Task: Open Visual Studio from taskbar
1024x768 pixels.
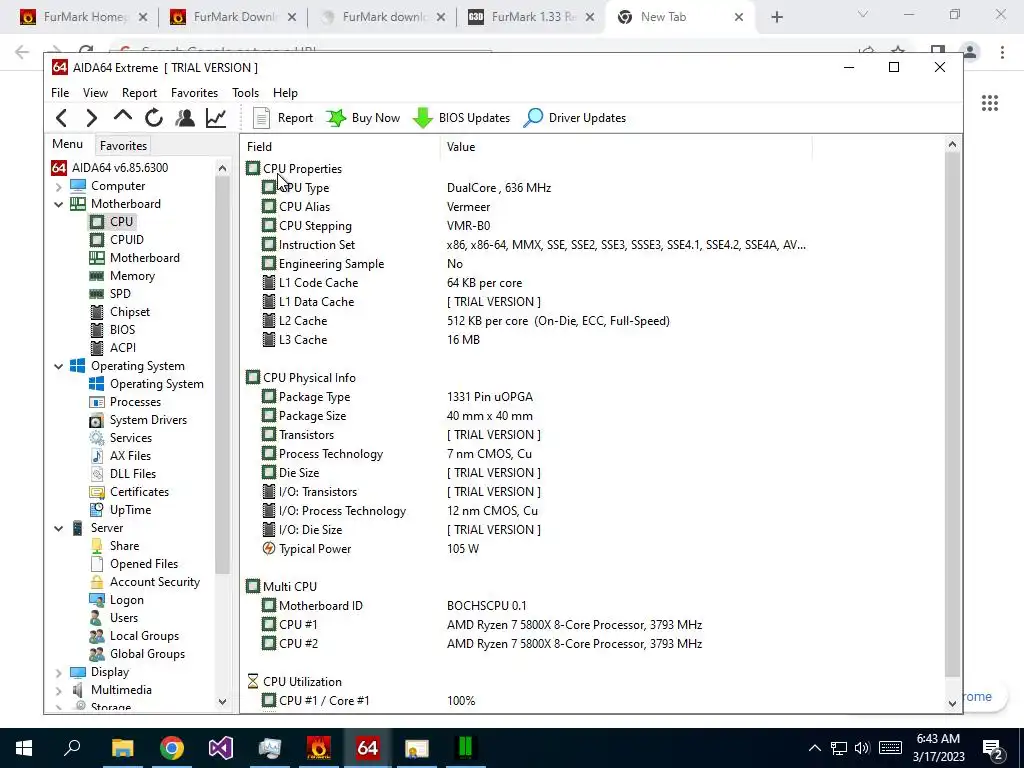Action: 221,748
